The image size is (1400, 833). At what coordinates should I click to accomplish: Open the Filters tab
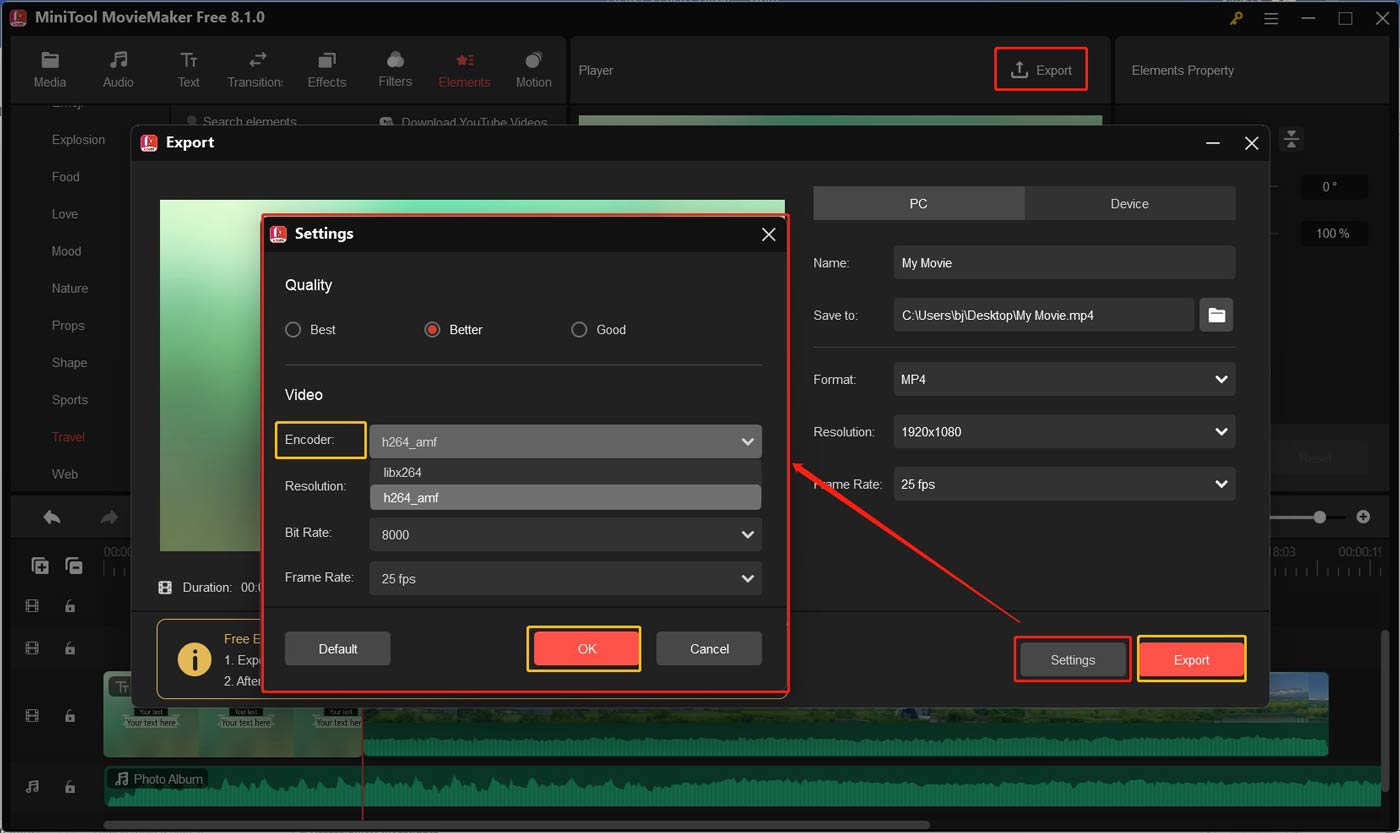[395, 70]
